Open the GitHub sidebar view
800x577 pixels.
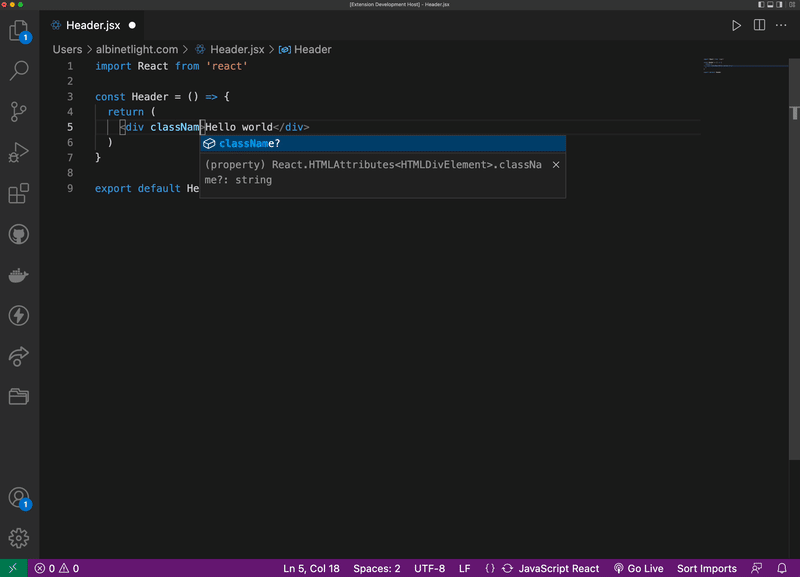click(19, 234)
